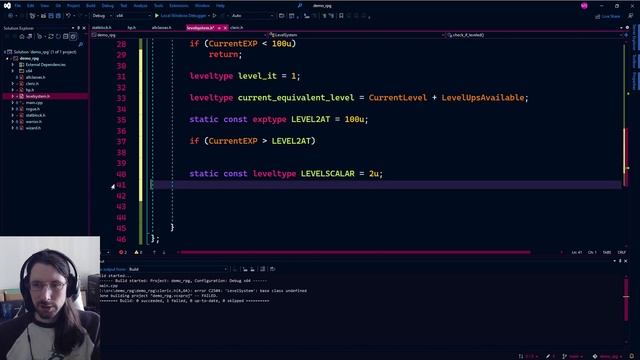Viewport: 640px width, 360px height.
Task: Click the Live Share button
Action: 607,16
